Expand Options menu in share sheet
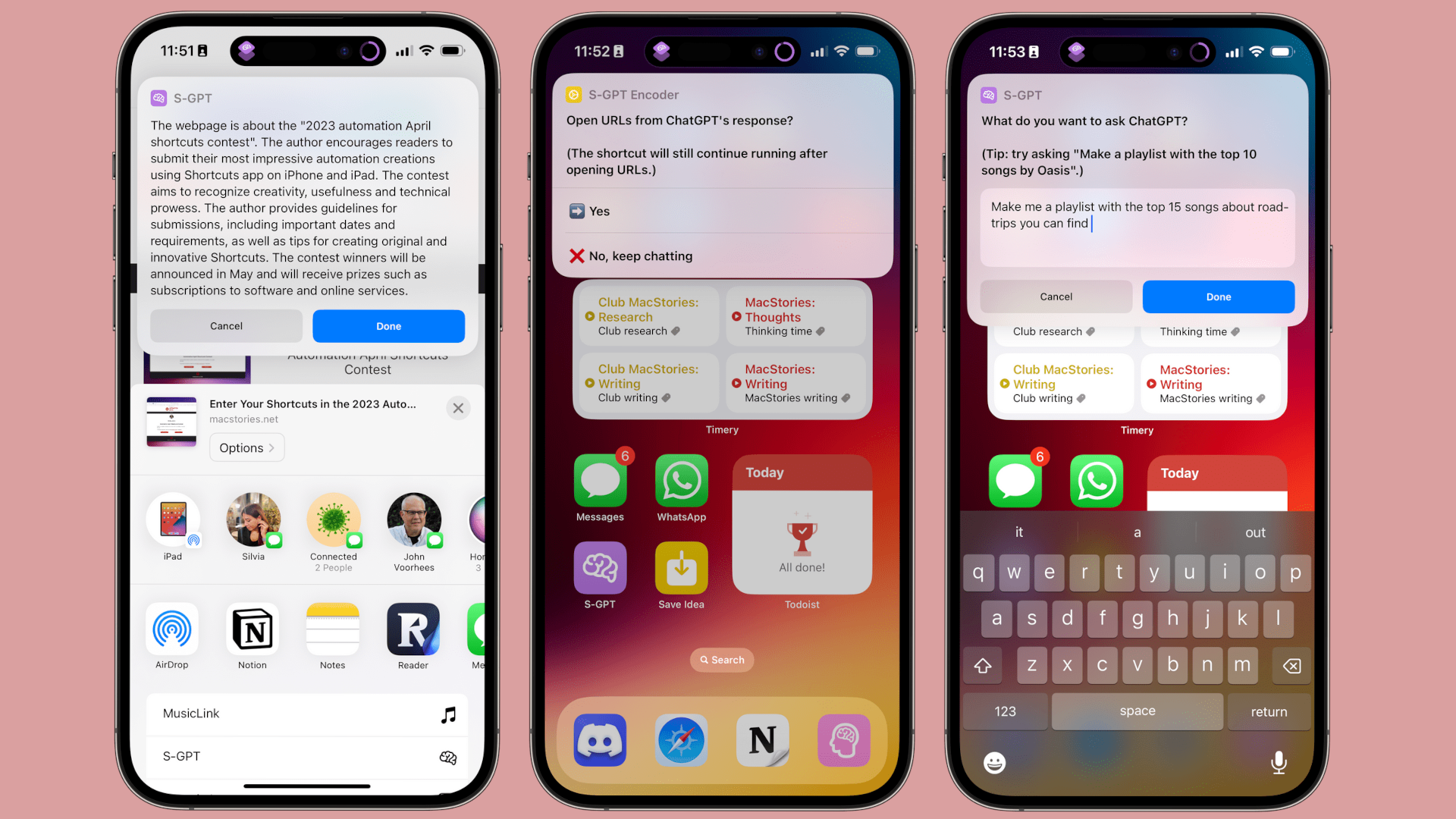 click(x=247, y=447)
